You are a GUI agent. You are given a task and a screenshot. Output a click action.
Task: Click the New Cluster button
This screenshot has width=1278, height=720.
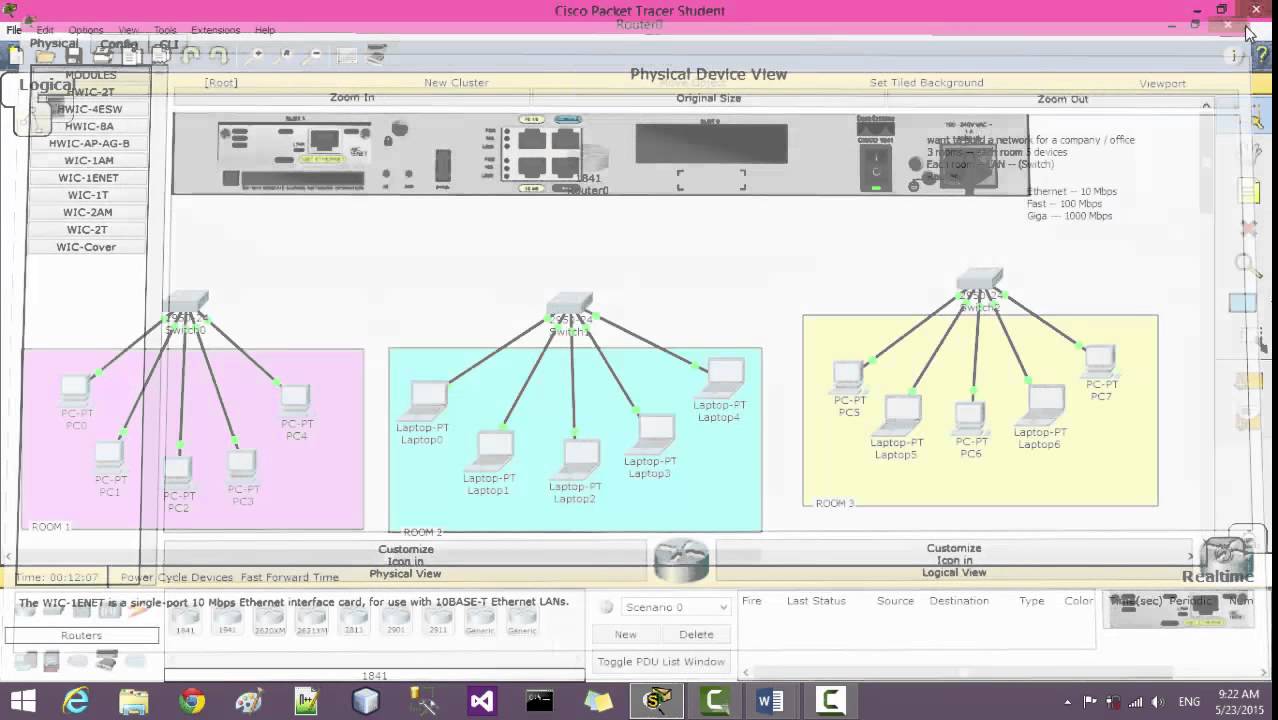tap(456, 82)
